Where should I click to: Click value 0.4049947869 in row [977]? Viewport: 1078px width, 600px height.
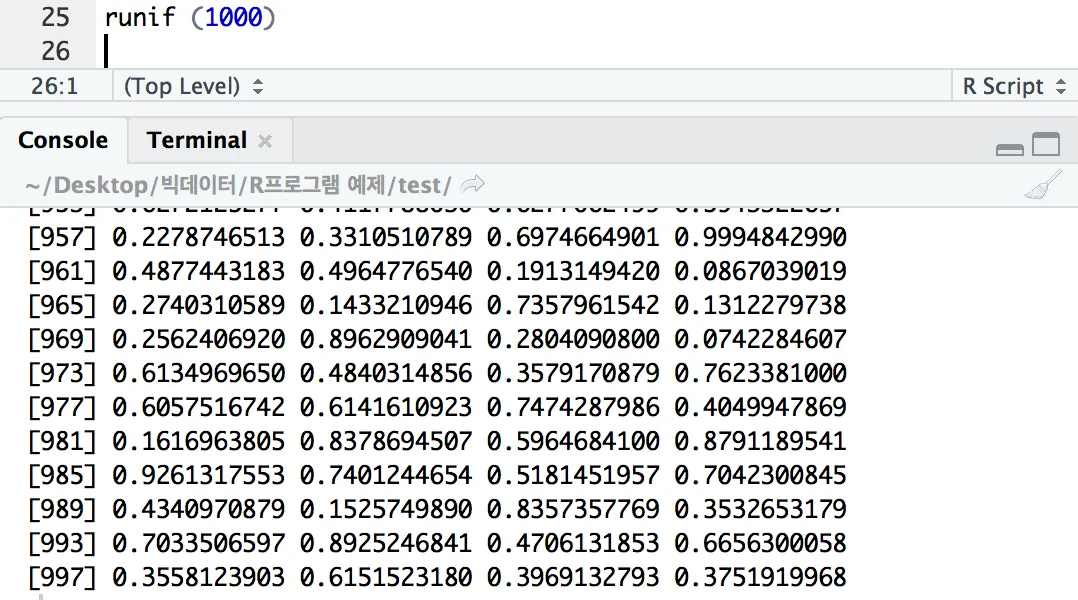[760, 407]
